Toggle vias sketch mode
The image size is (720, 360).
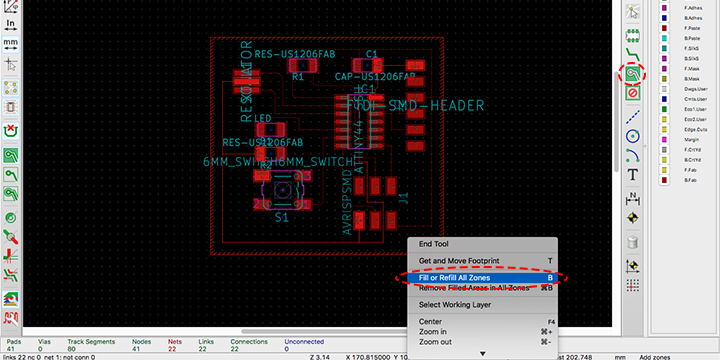(x=11, y=237)
